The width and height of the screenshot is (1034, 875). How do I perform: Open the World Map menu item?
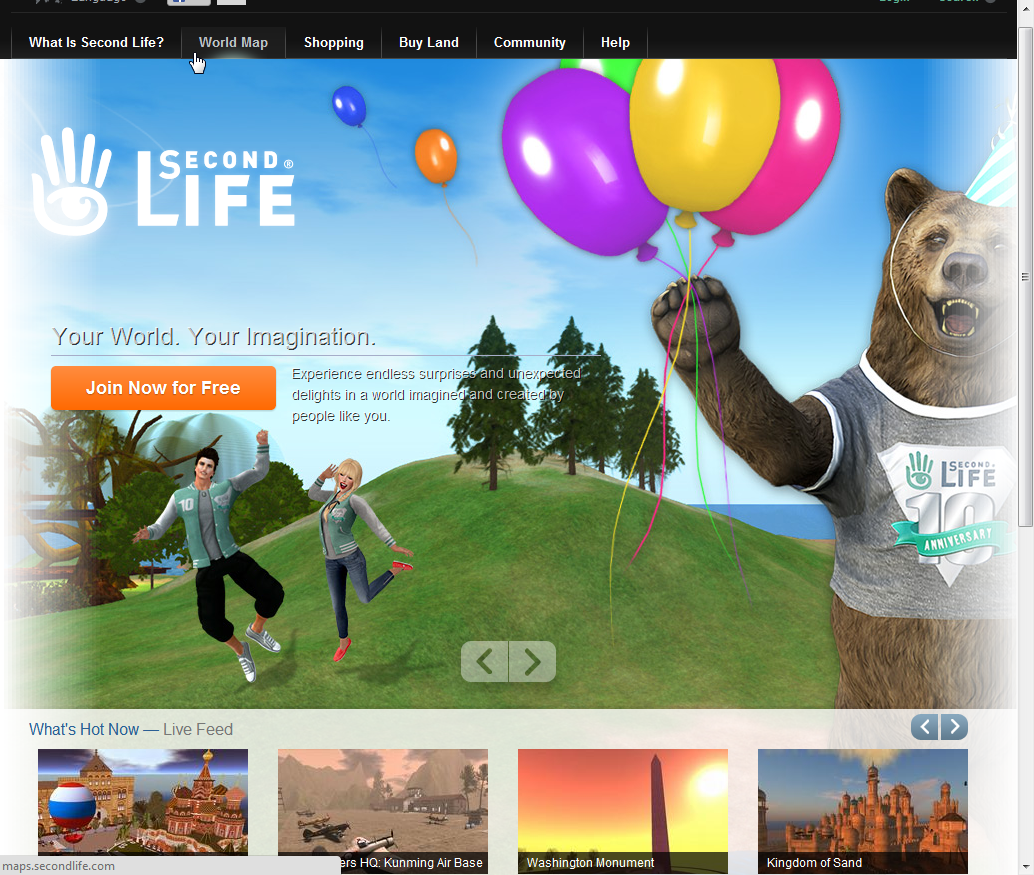point(233,42)
